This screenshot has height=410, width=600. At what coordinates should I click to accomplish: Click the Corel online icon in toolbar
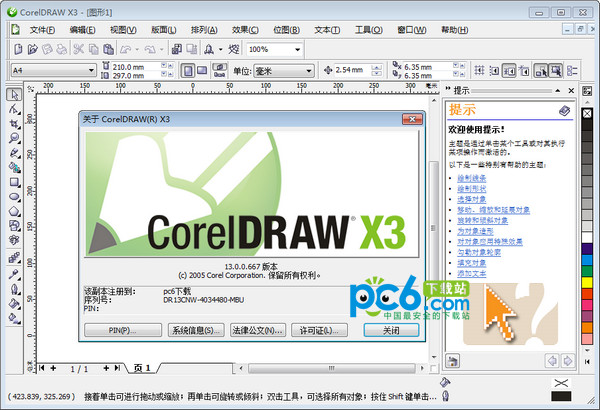[x=234, y=49]
